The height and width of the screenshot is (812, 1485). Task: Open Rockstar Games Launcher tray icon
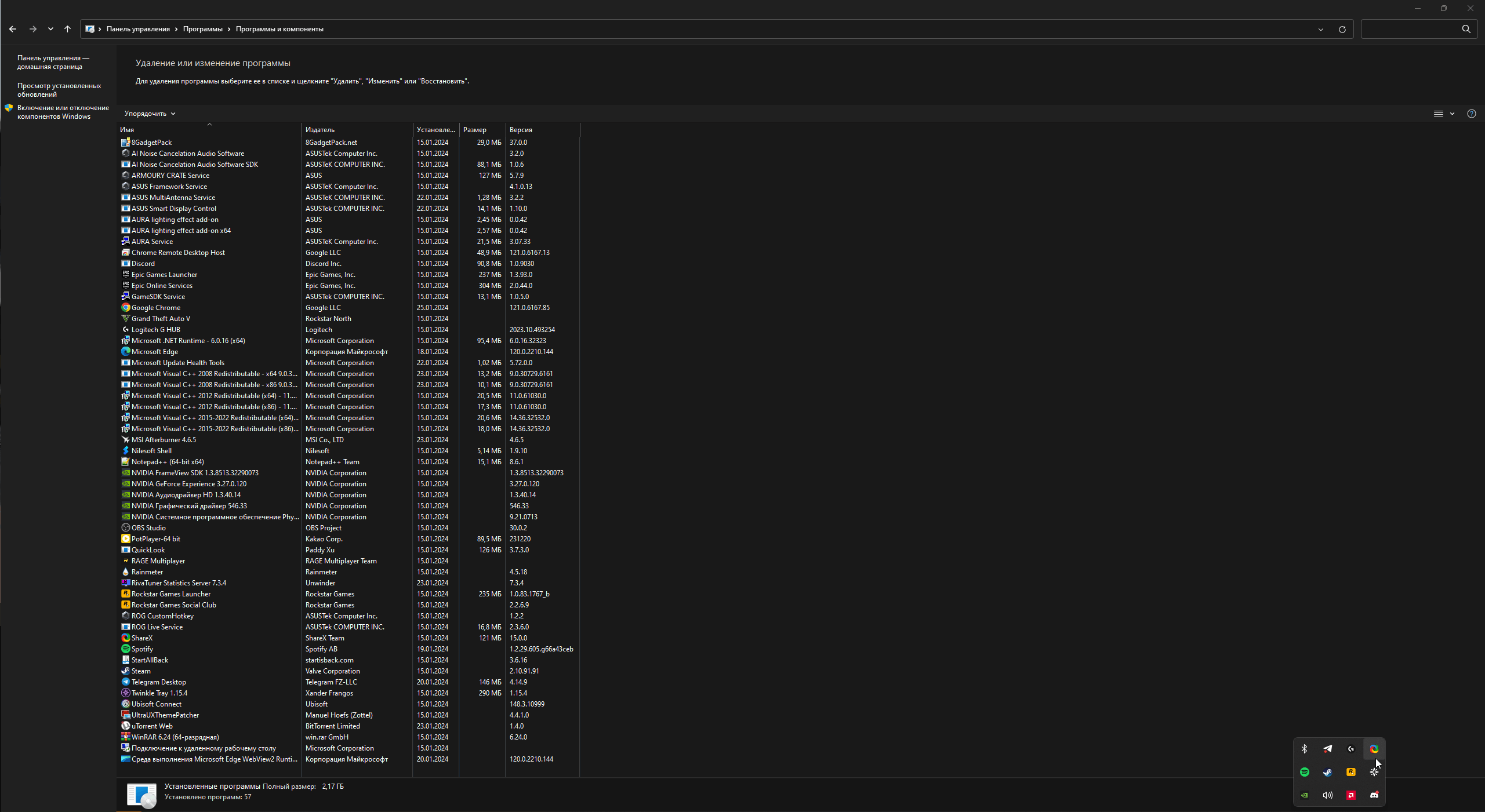(x=1350, y=772)
